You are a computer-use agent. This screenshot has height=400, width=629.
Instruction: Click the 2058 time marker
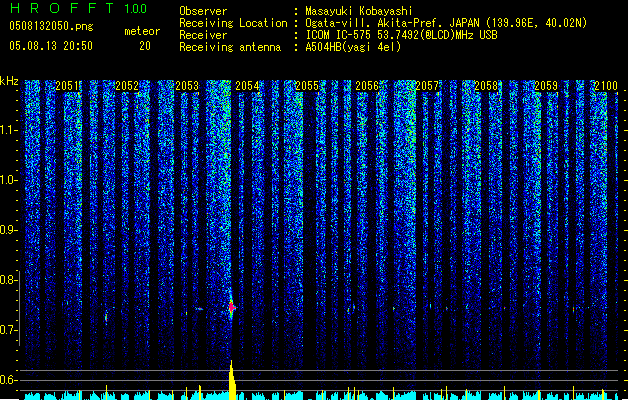click(486, 86)
